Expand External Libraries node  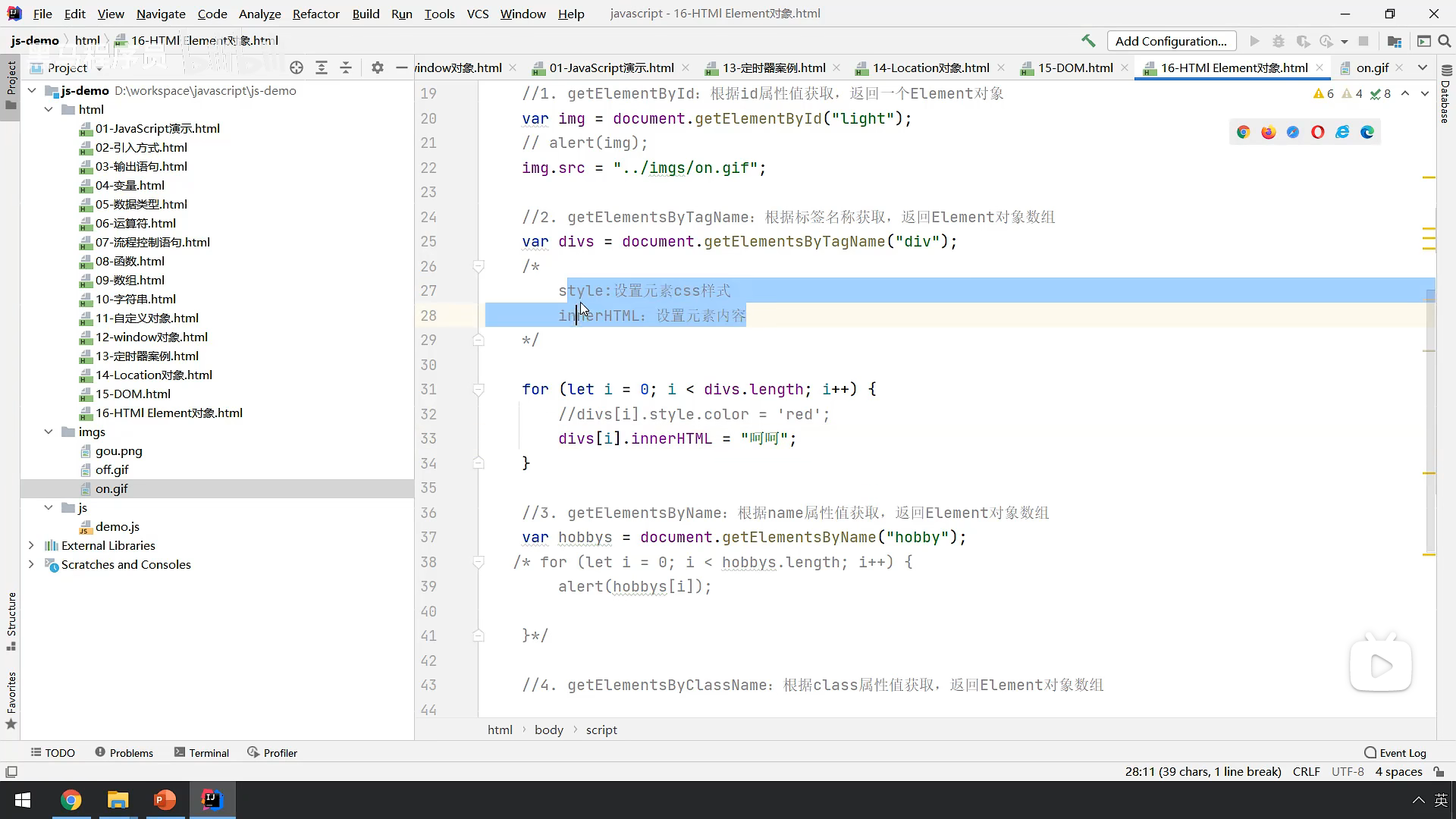[x=31, y=545]
